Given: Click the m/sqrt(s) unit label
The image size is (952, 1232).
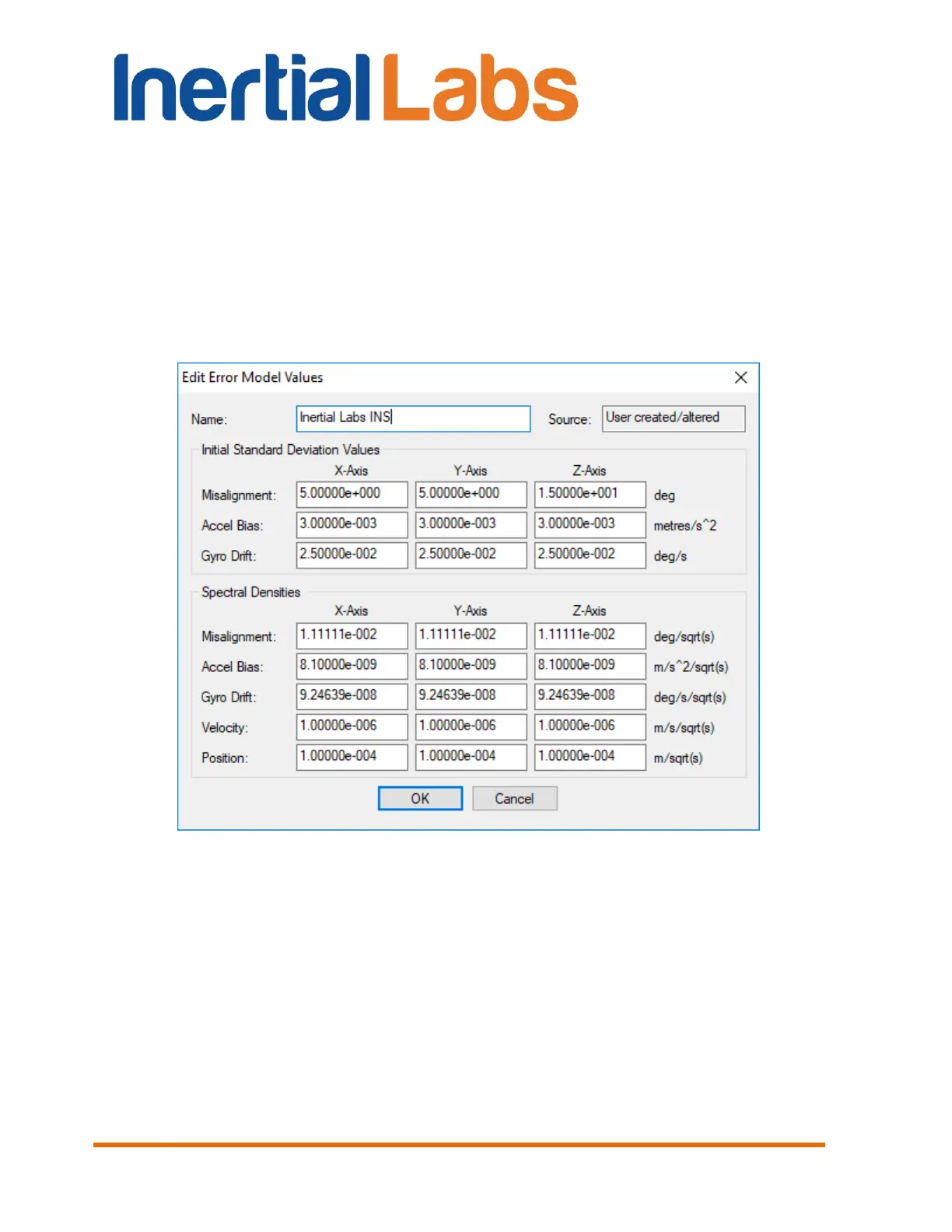Looking at the screenshot, I should click(x=677, y=758).
